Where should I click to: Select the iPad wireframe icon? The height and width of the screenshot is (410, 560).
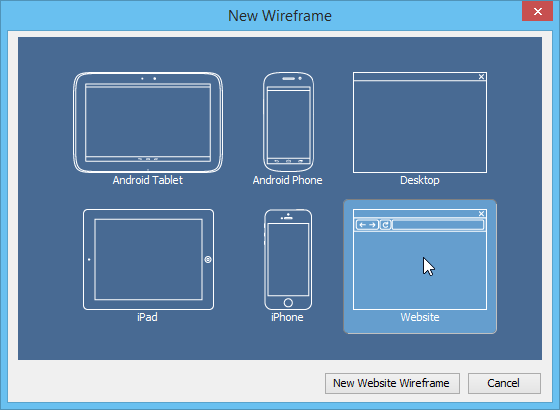point(148,259)
